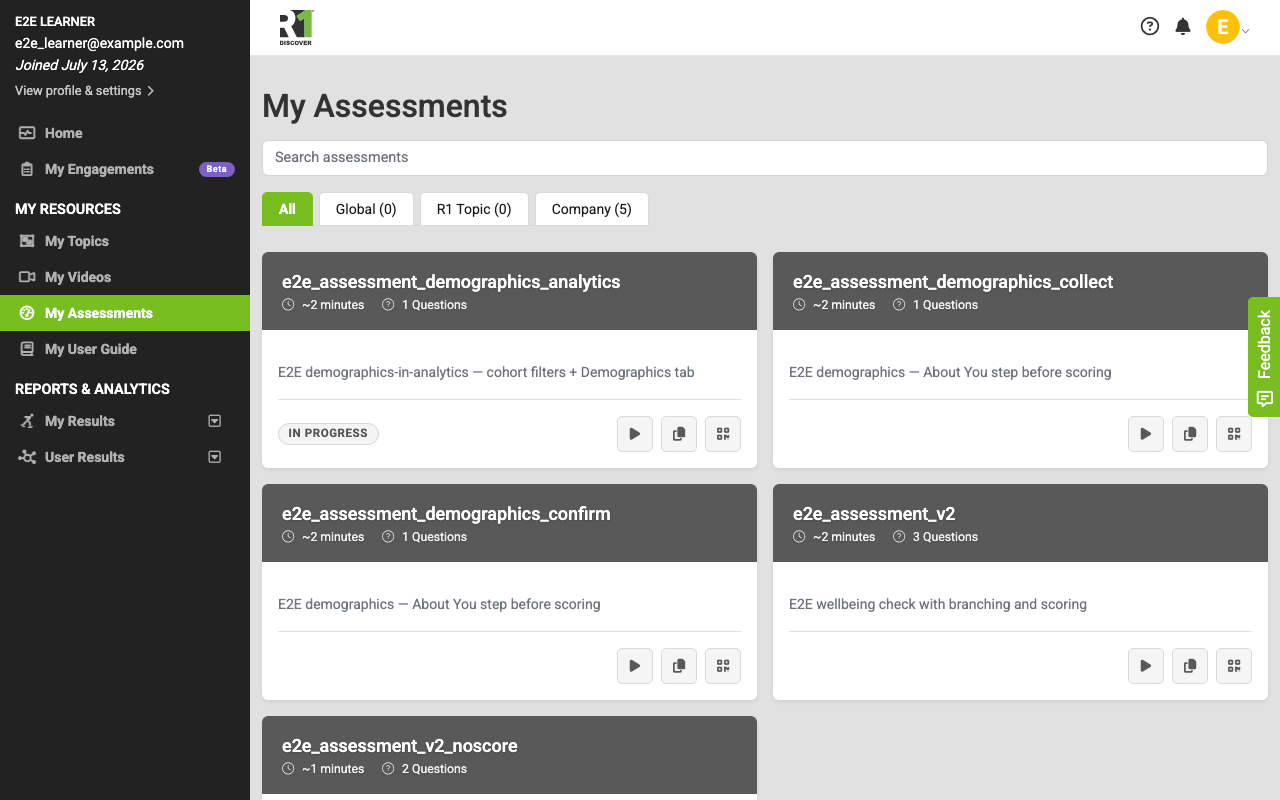
Task: Open the notifications bell
Action: [x=1183, y=27]
